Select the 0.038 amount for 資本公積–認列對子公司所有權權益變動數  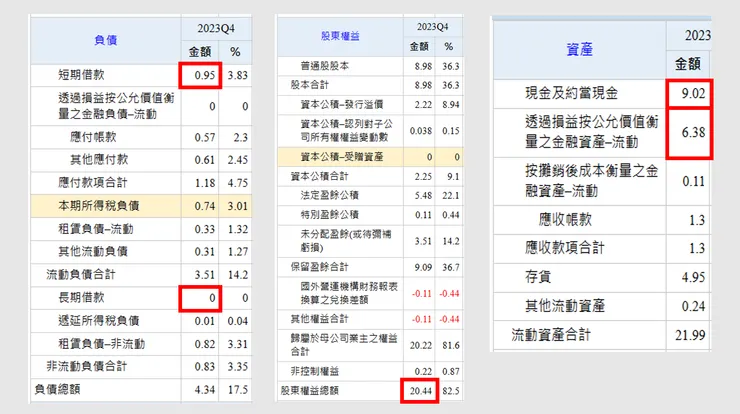(x=420, y=131)
